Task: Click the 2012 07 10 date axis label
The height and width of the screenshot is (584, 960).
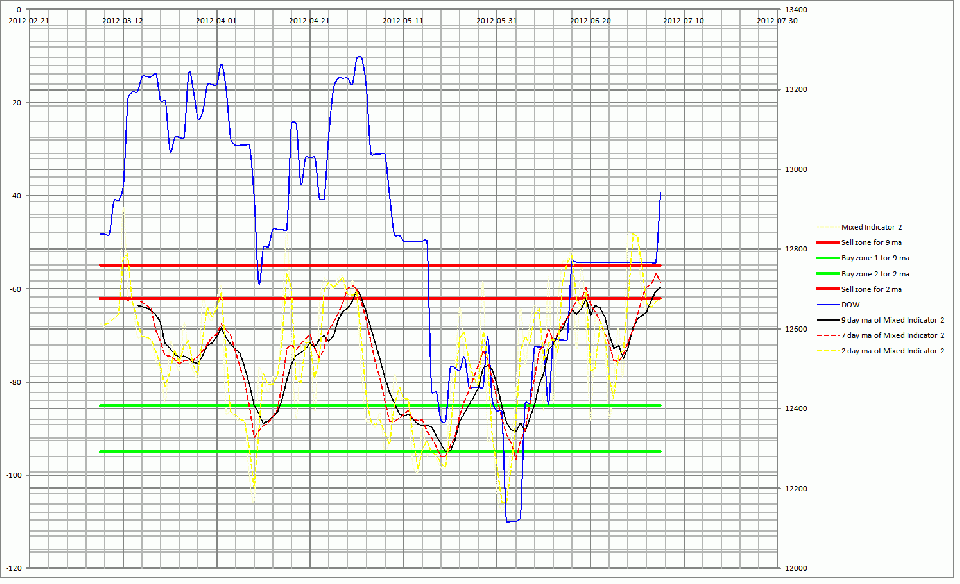Action: tap(683, 21)
